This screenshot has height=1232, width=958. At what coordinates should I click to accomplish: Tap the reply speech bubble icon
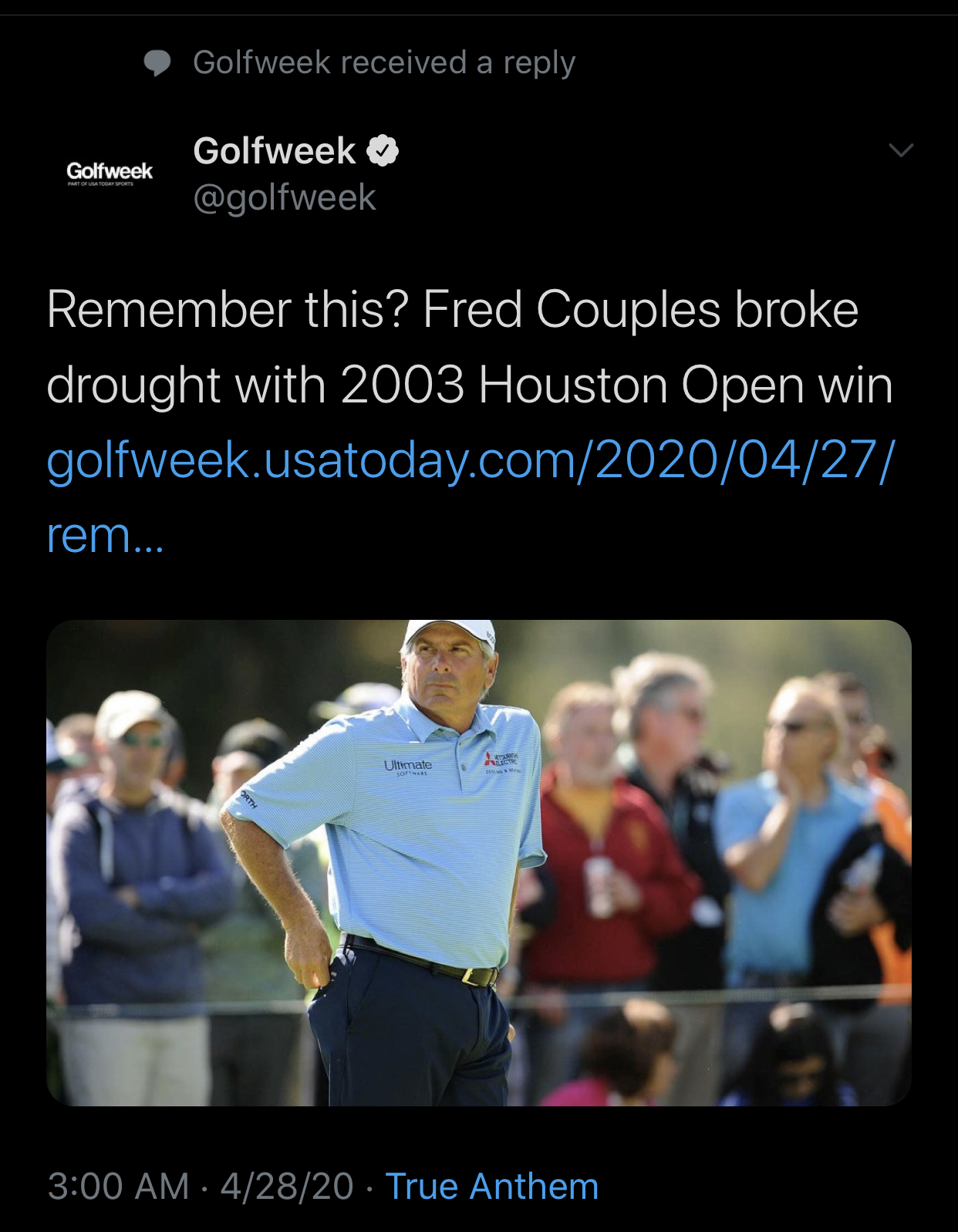[157, 63]
